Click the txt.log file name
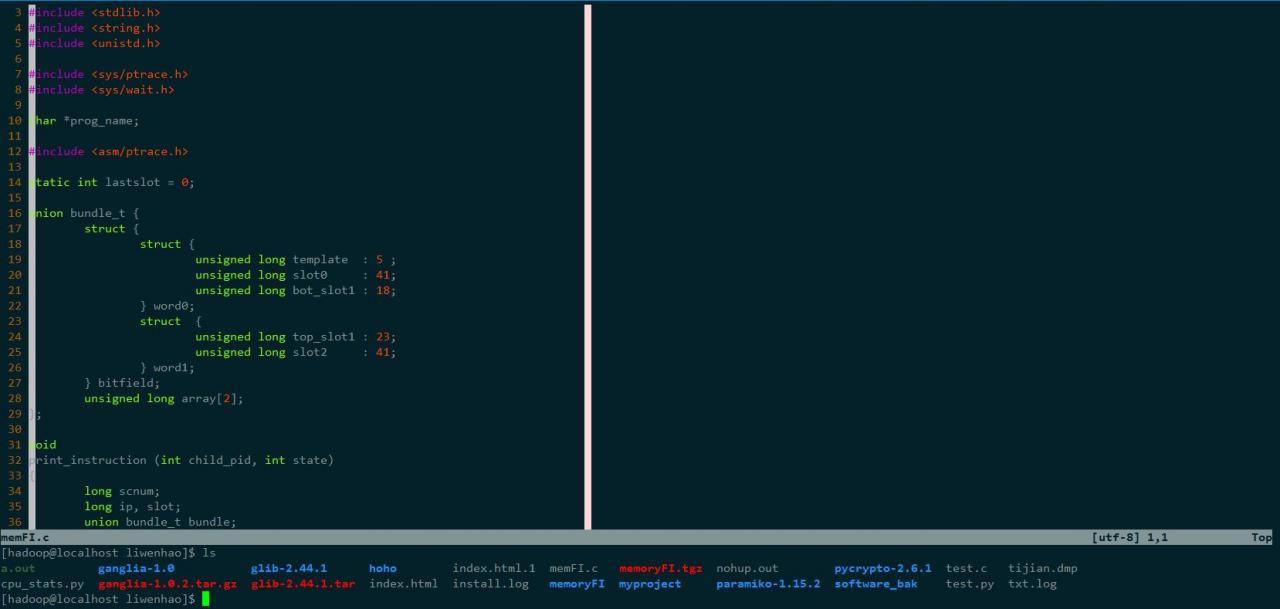The height and width of the screenshot is (609, 1280). pyautogui.click(x=1032, y=584)
